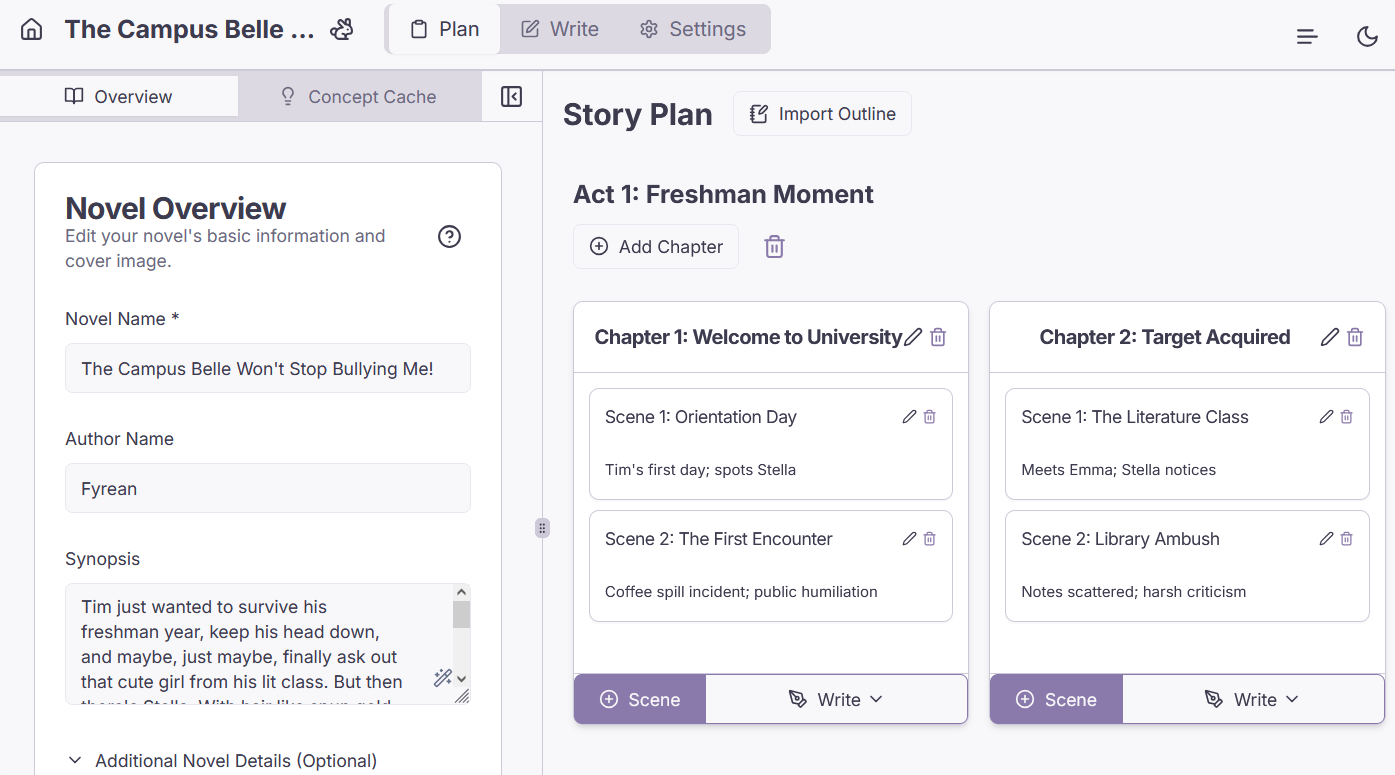Screen dimensions: 1395x775
Task: Open the alignment menu icon top right
Action: pyautogui.click(x=1306, y=36)
